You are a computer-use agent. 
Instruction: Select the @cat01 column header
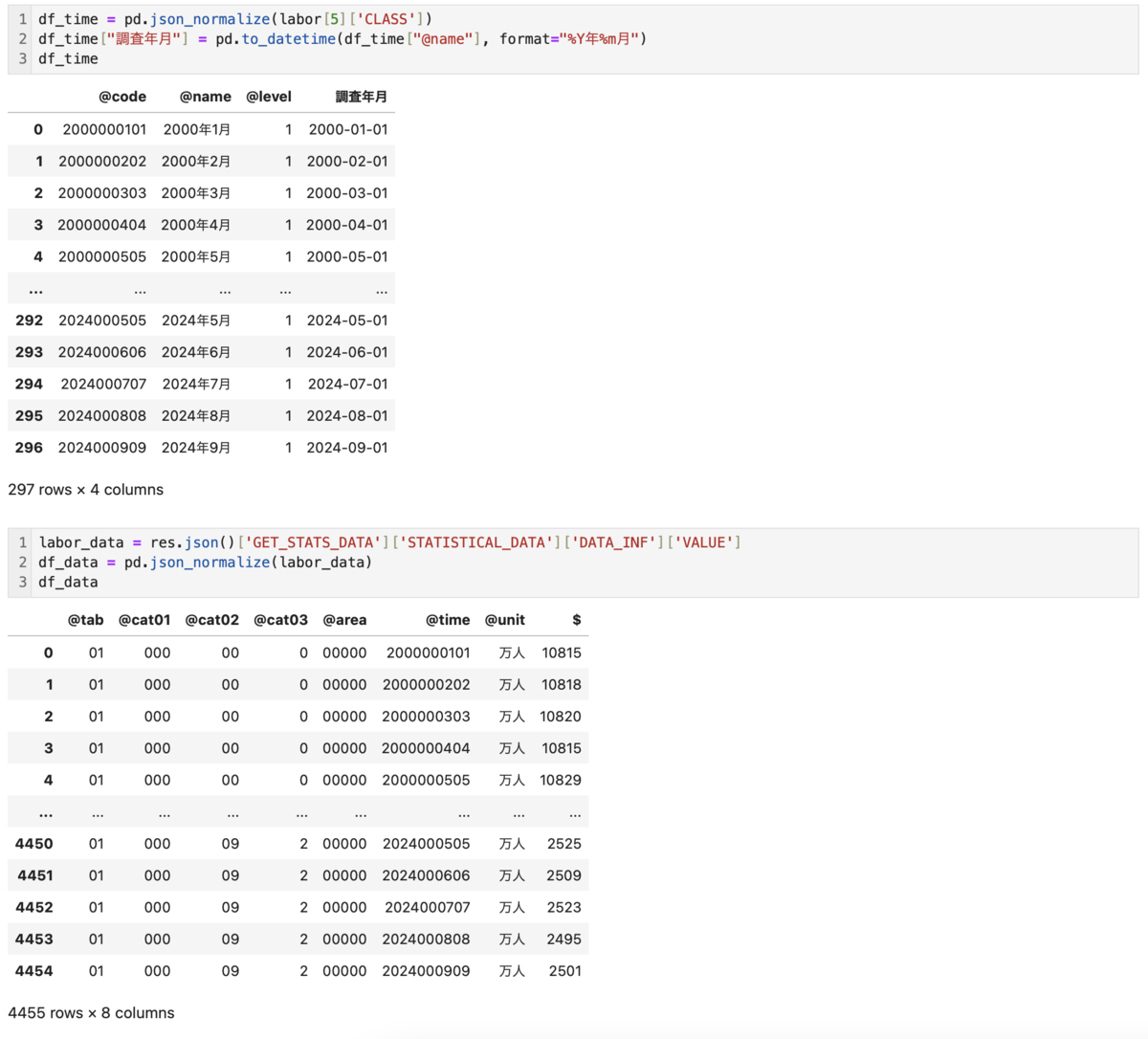(x=144, y=620)
